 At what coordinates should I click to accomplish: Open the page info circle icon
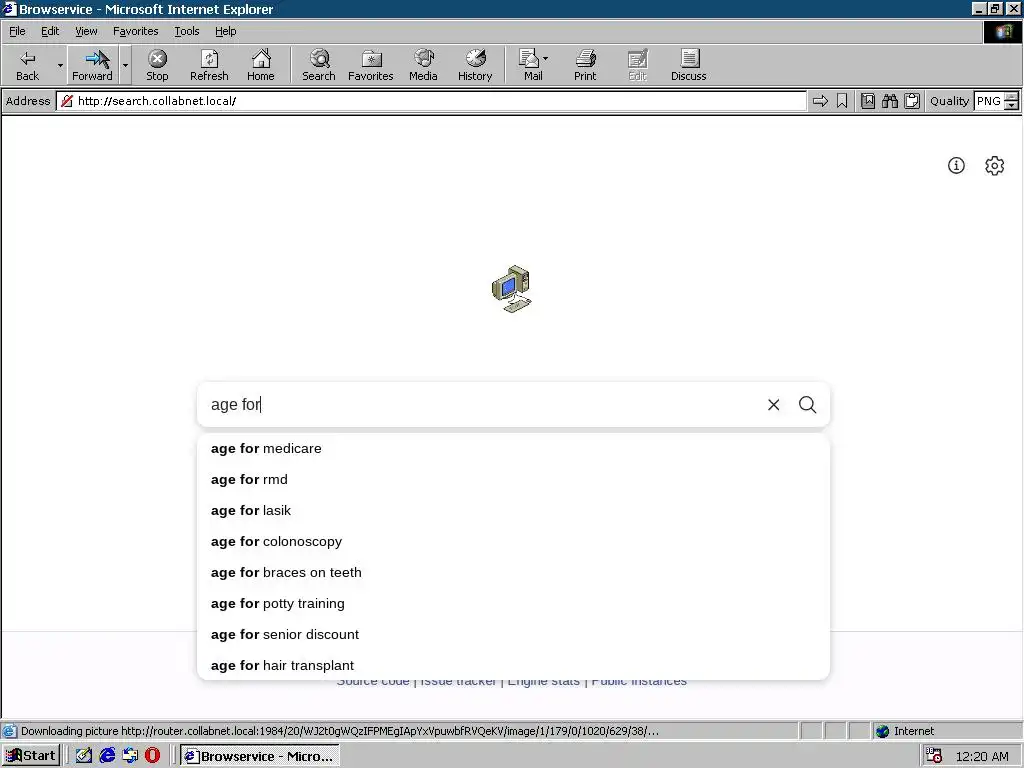pos(956,165)
